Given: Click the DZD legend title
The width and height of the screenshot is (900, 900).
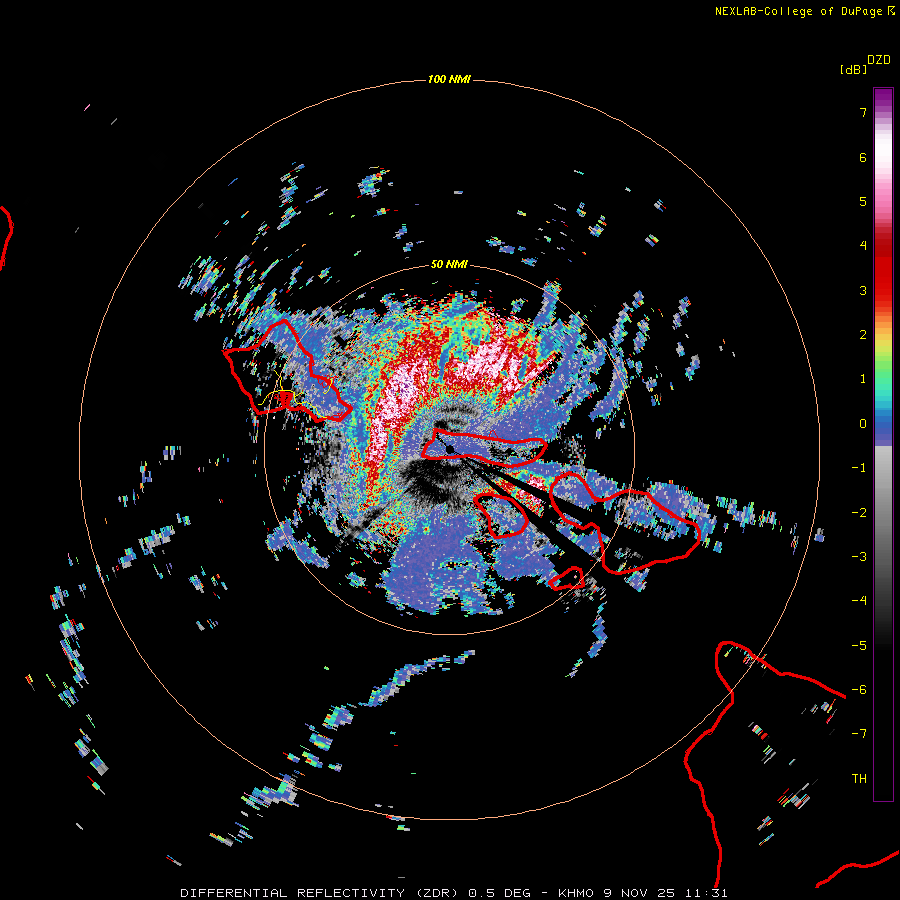Looking at the screenshot, I should 879,60.
